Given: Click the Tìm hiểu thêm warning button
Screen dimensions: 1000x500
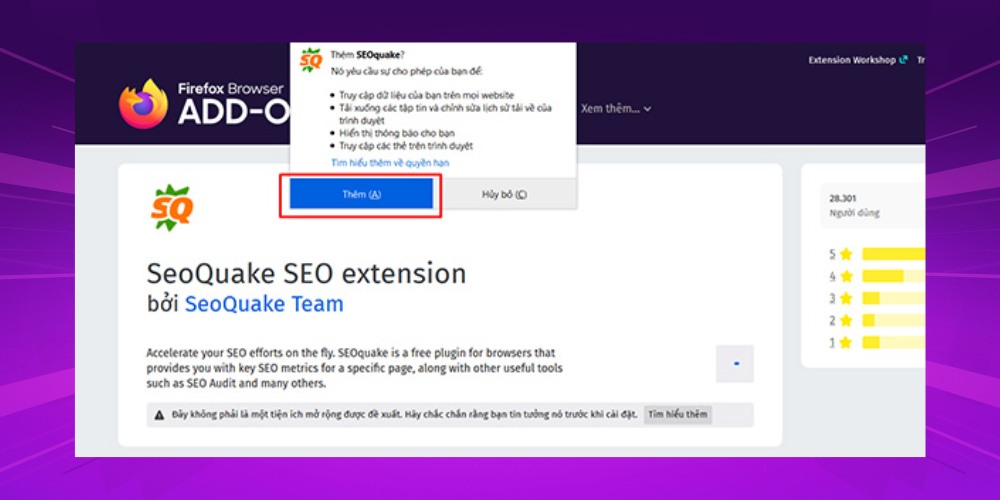Looking at the screenshot, I should coord(677,415).
